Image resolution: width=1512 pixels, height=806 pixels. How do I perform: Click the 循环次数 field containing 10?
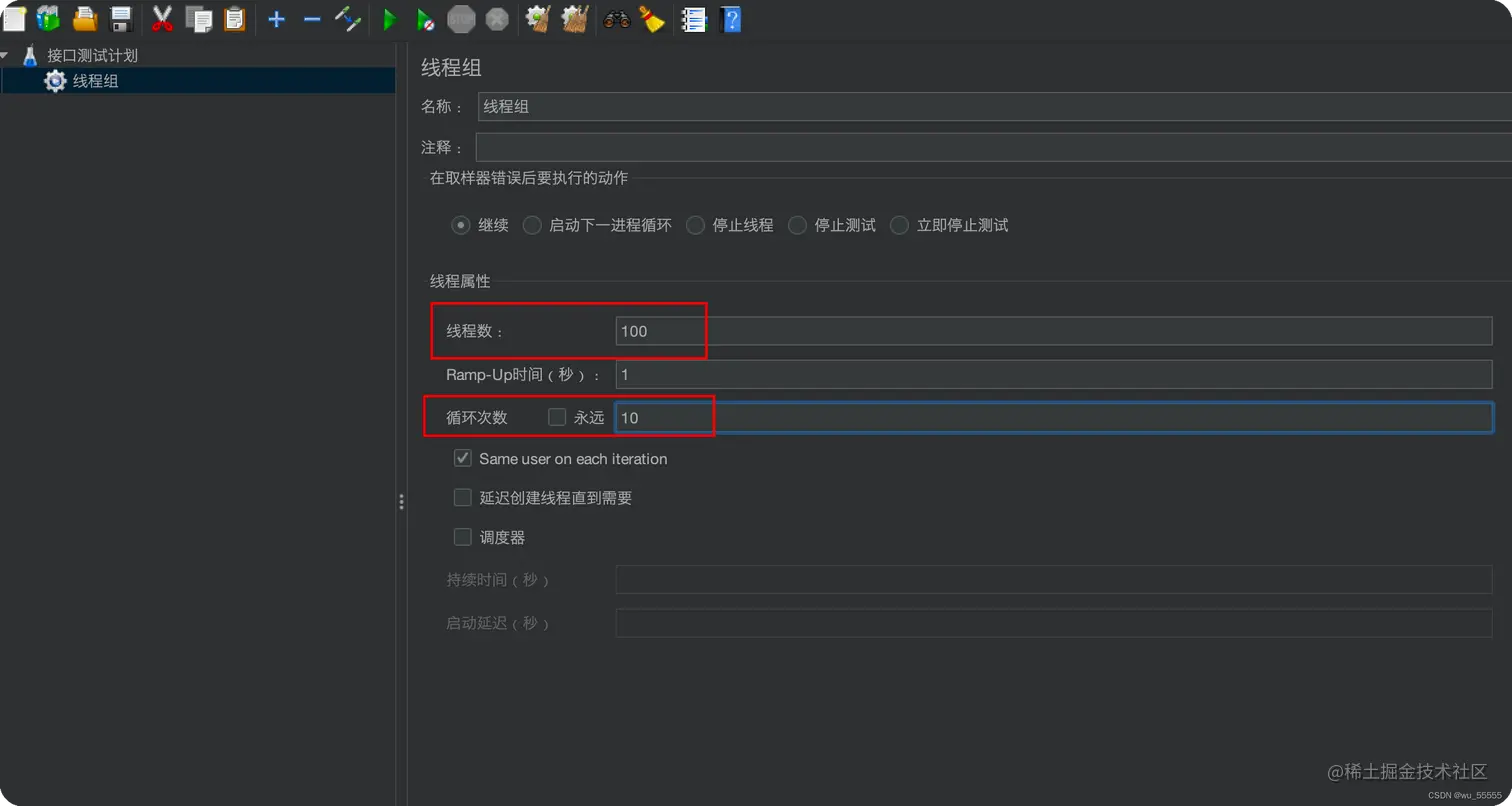click(1054, 417)
